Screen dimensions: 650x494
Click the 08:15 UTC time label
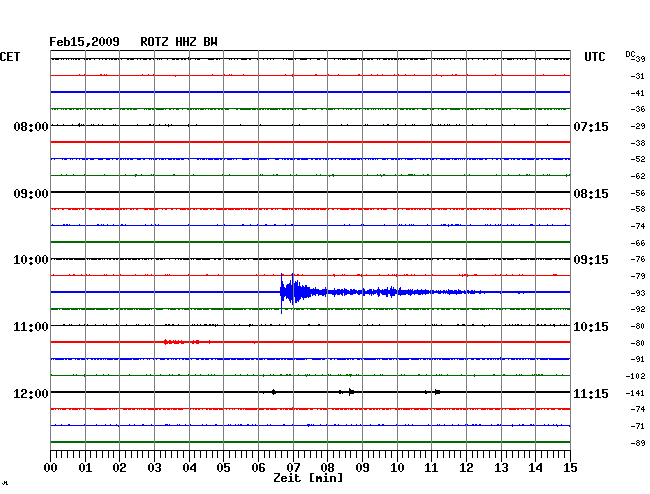click(x=591, y=194)
